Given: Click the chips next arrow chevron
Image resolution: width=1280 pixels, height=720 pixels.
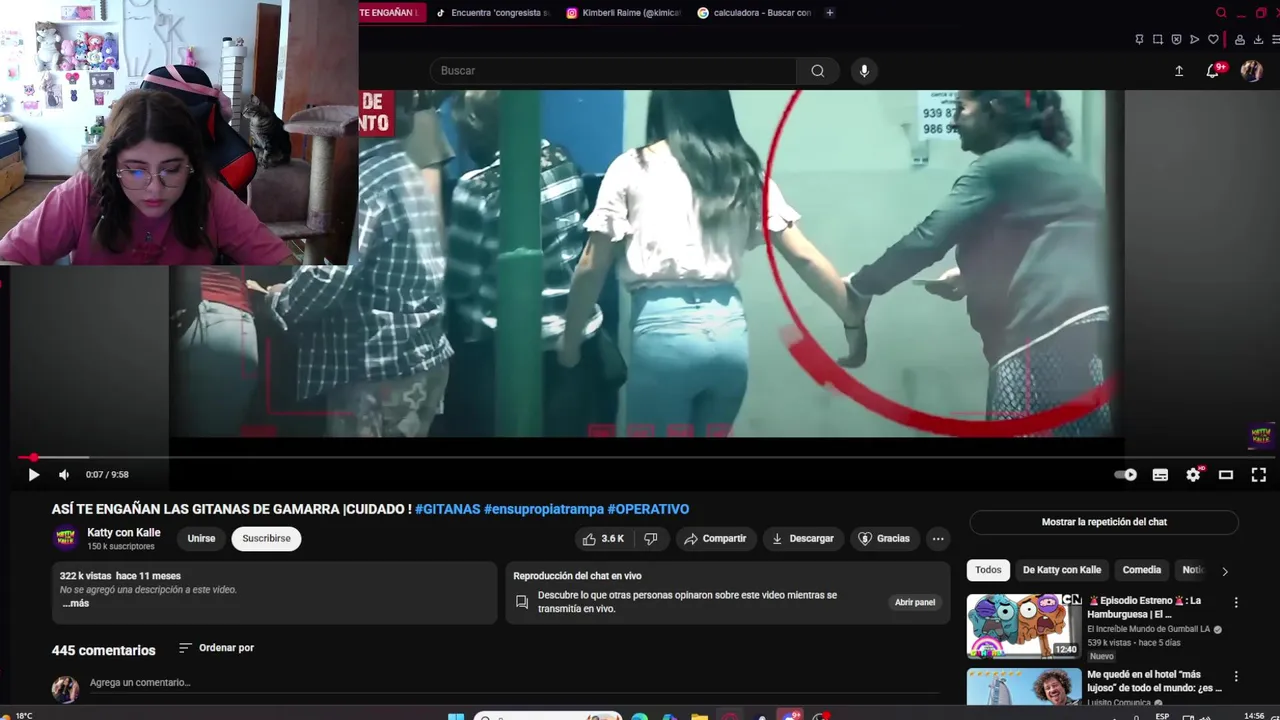Looking at the screenshot, I should (1225, 571).
